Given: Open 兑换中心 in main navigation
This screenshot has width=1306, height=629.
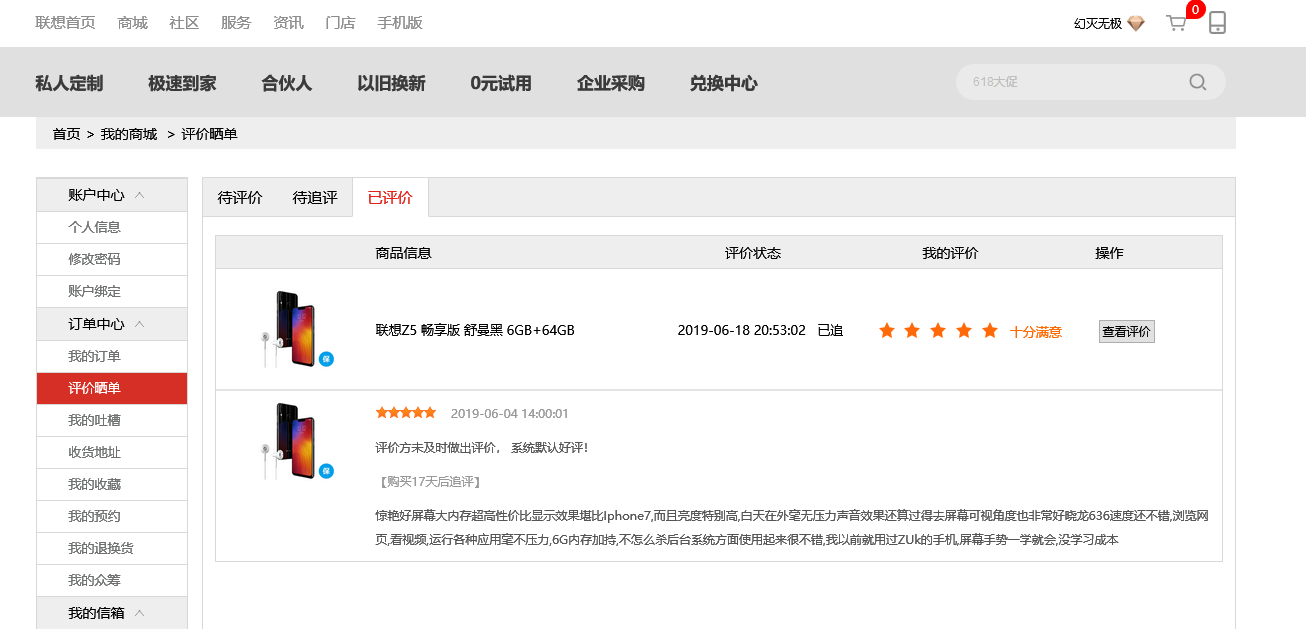Looking at the screenshot, I should [x=724, y=84].
